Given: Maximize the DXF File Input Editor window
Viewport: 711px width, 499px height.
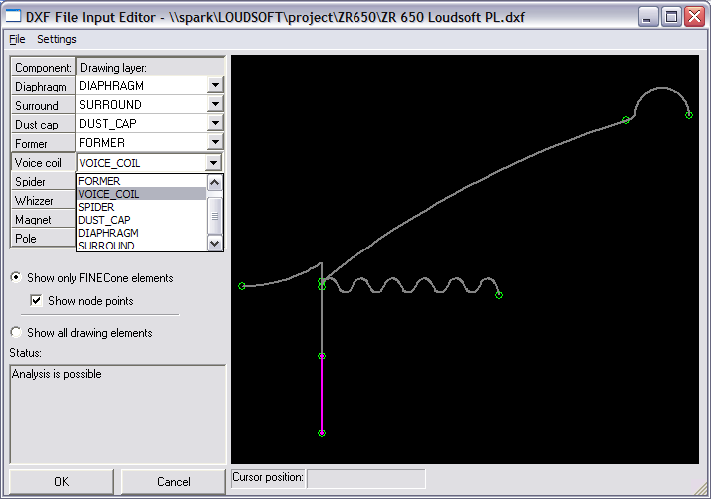Looking at the screenshot, I should coord(671,17).
